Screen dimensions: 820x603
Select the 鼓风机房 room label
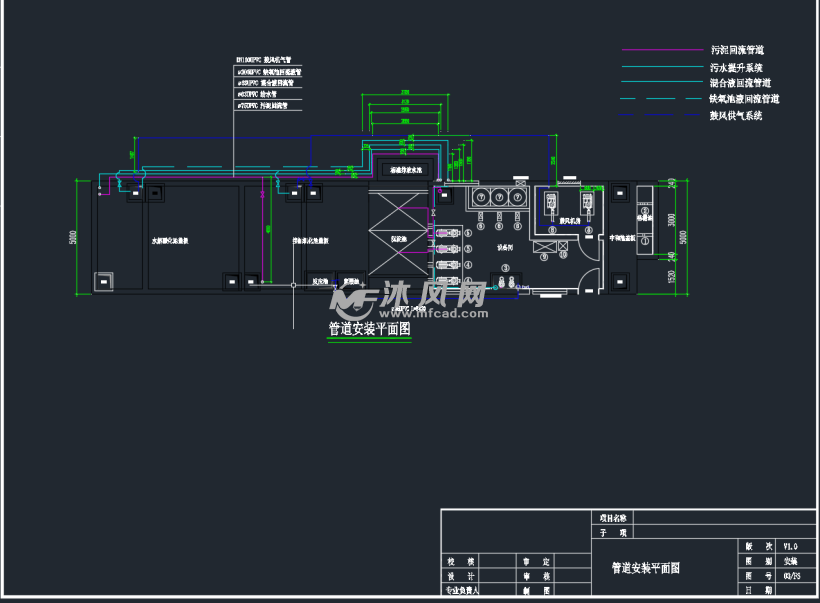tap(570, 220)
